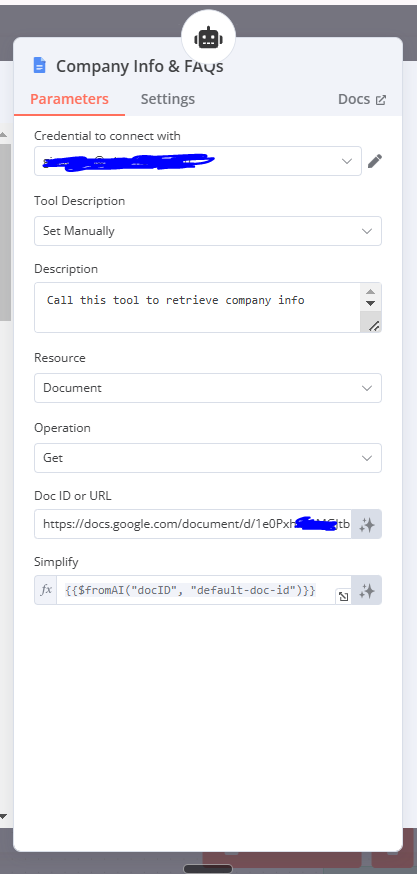
Task: Open the Credential to connect with dropdown
Action: (x=197, y=161)
